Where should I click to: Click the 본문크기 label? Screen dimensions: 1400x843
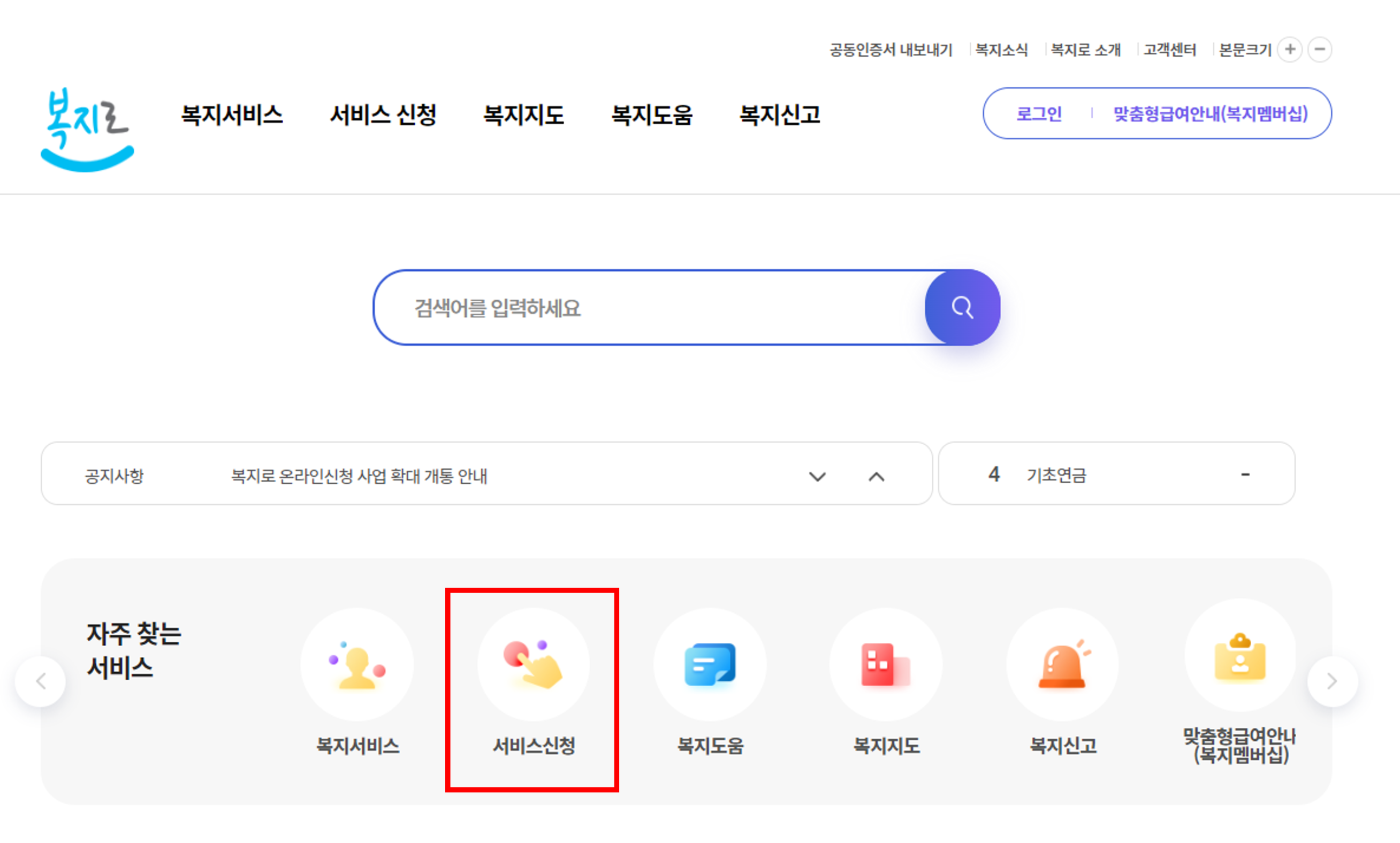pyautogui.click(x=1245, y=50)
